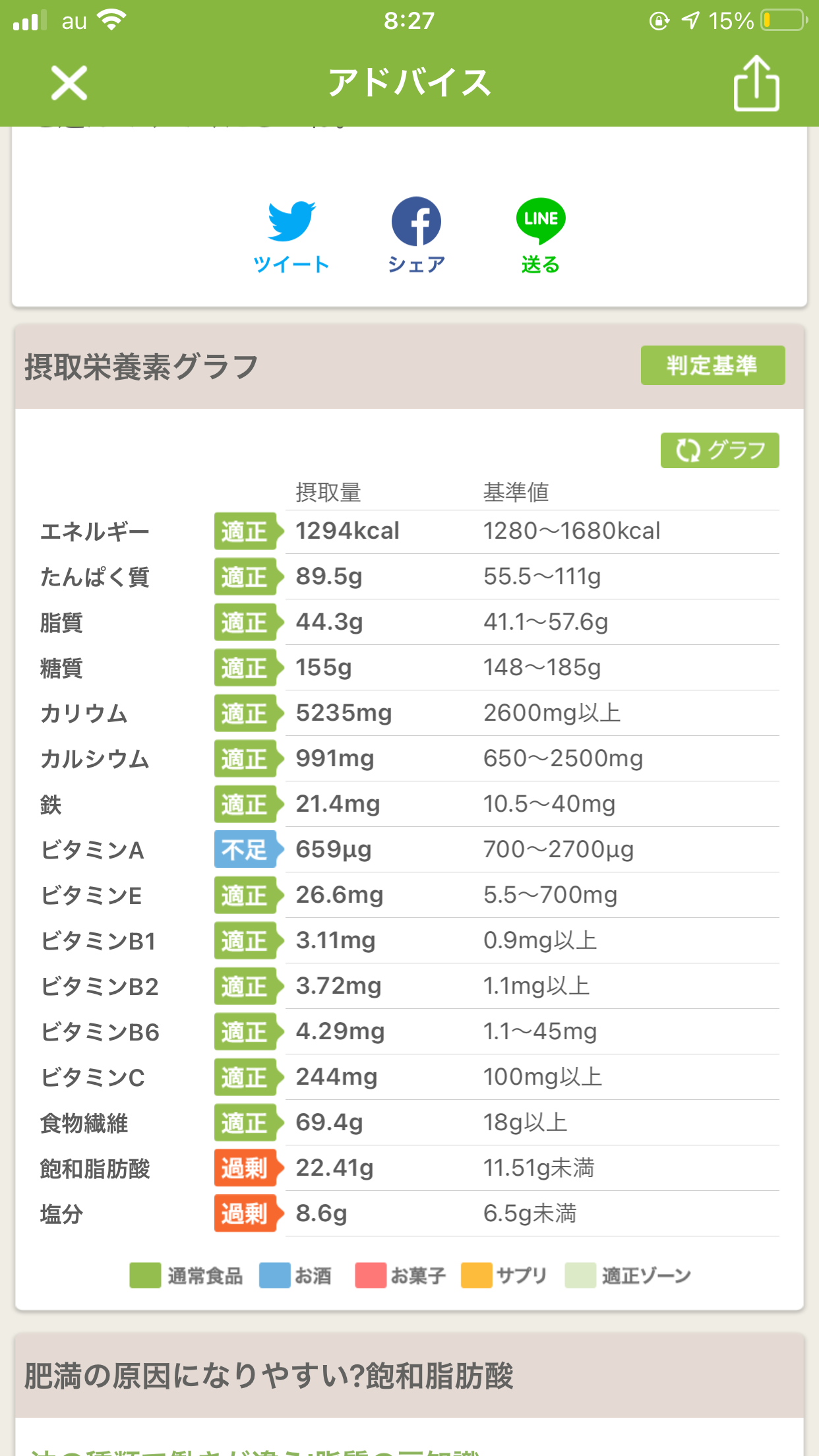Select the お酒 blue legend swatch
Screen dimensions: 819x1456
pos(274,1275)
